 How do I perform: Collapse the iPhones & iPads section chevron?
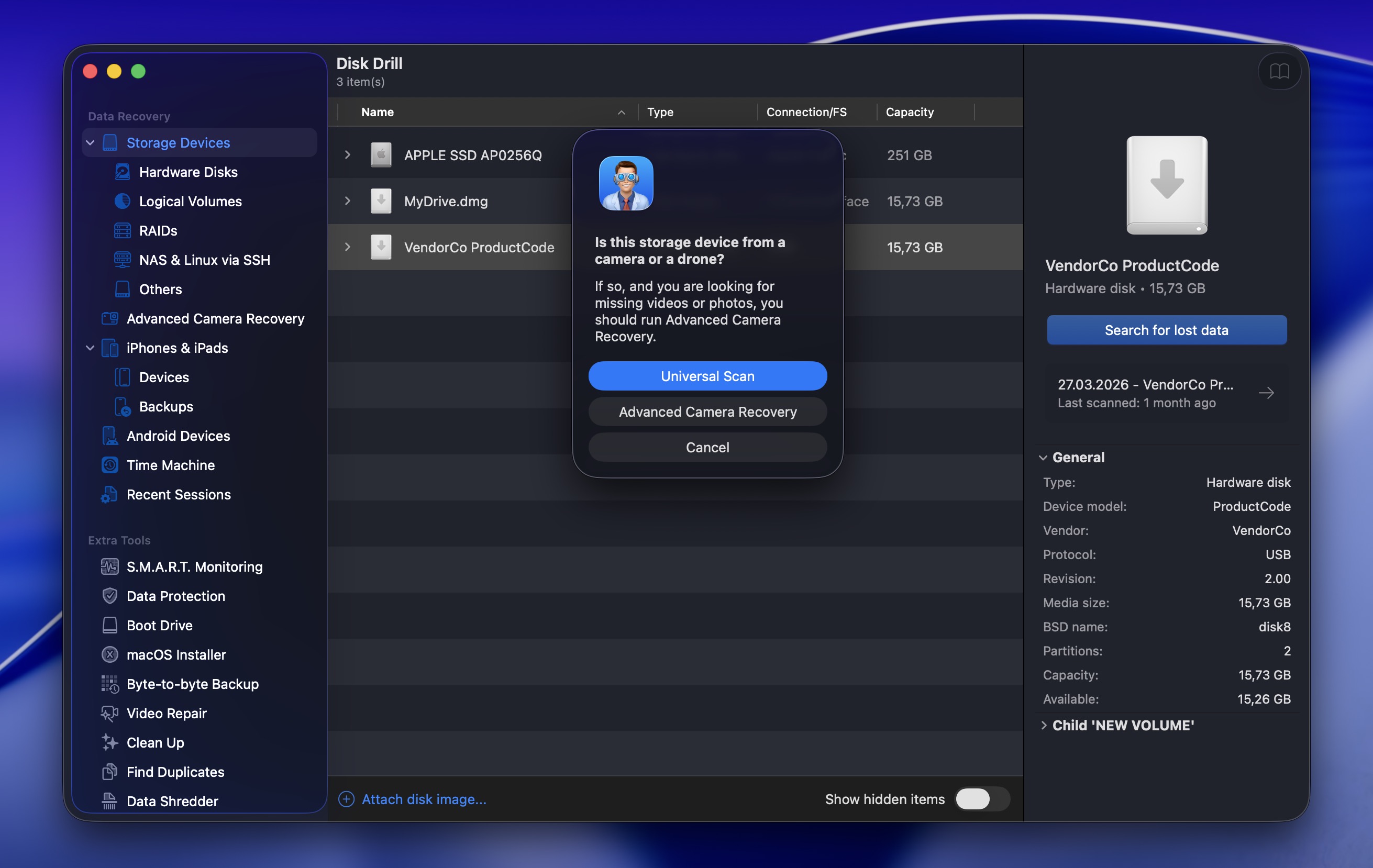click(90, 348)
